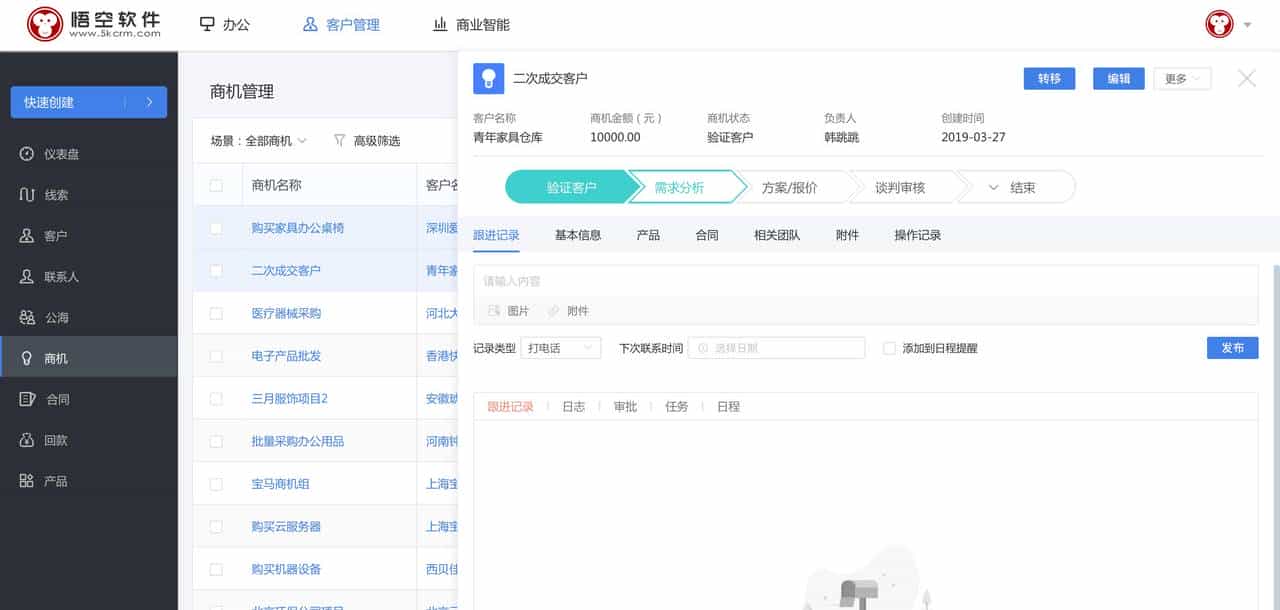This screenshot has height=610, width=1280.
Task: Edit this opportunity via the 编辑 button
Action: [x=1117, y=78]
